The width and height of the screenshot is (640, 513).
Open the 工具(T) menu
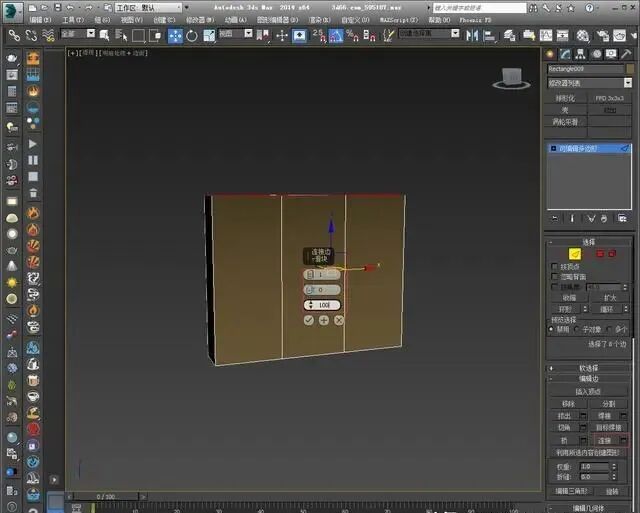tap(73, 20)
